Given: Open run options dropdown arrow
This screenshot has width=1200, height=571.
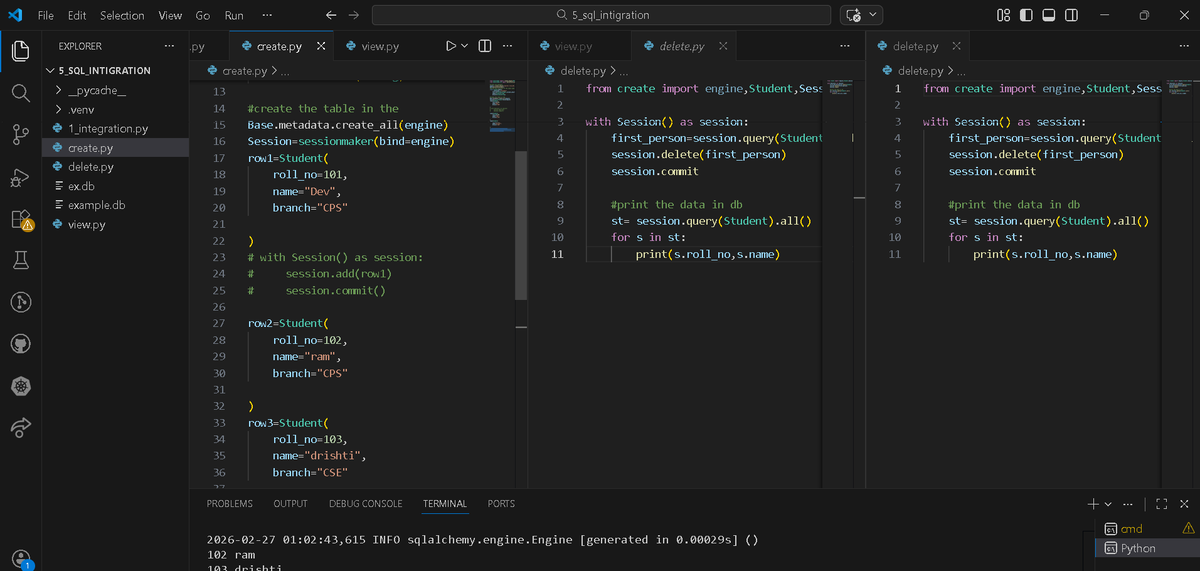Looking at the screenshot, I should (465, 46).
